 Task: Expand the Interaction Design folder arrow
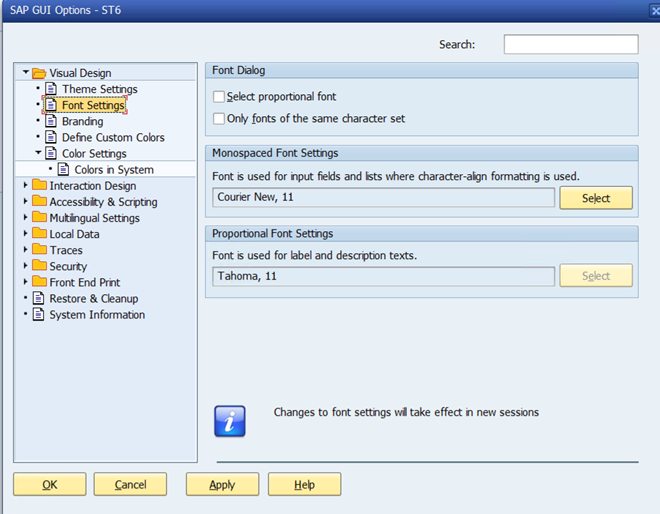(x=26, y=185)
